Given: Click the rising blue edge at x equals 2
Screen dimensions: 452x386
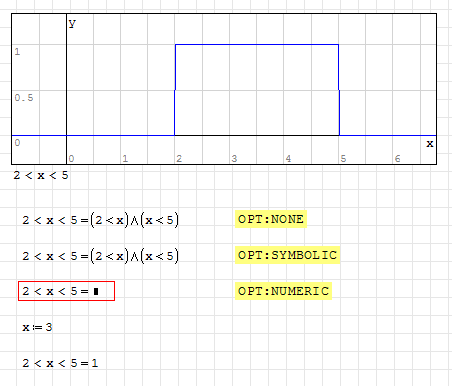Looking at the screenshot, I should 175,90.
